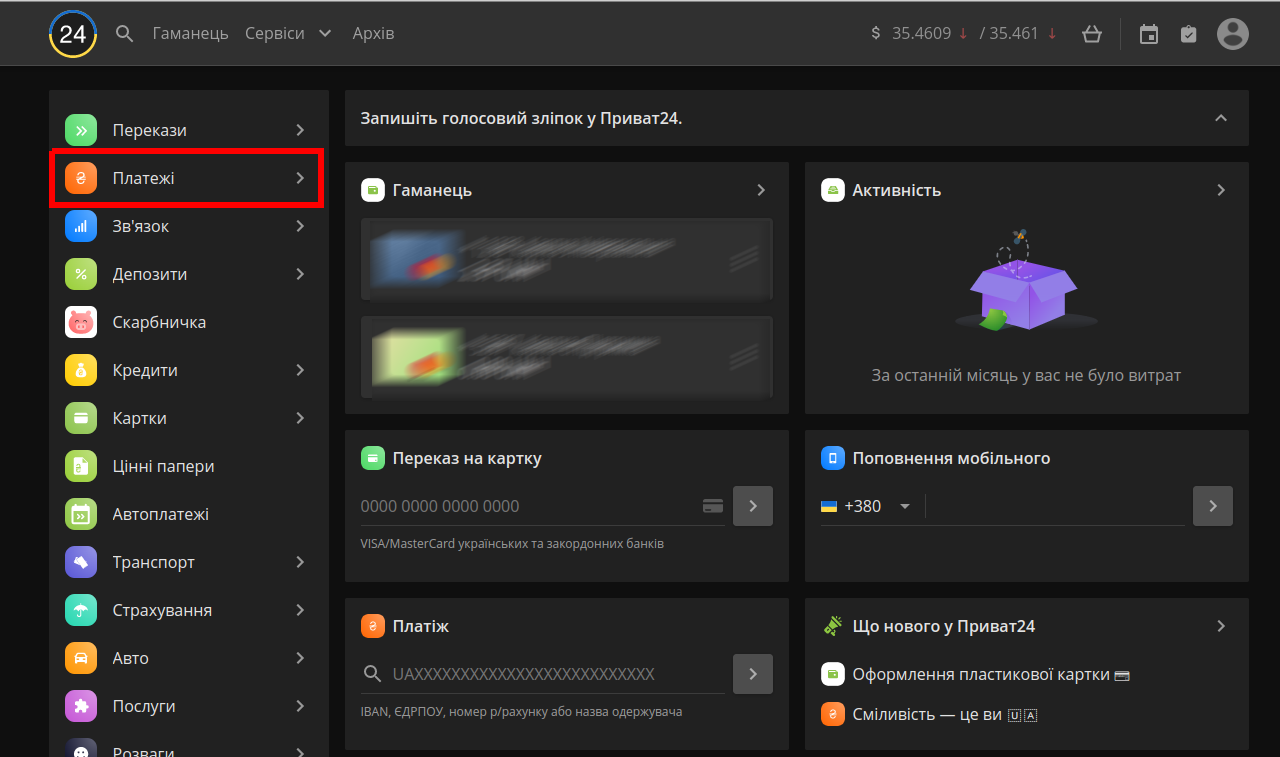Expand the Депозити submenu arrow
Viewport: 1280px width, 757px height.
coord(300,274)
